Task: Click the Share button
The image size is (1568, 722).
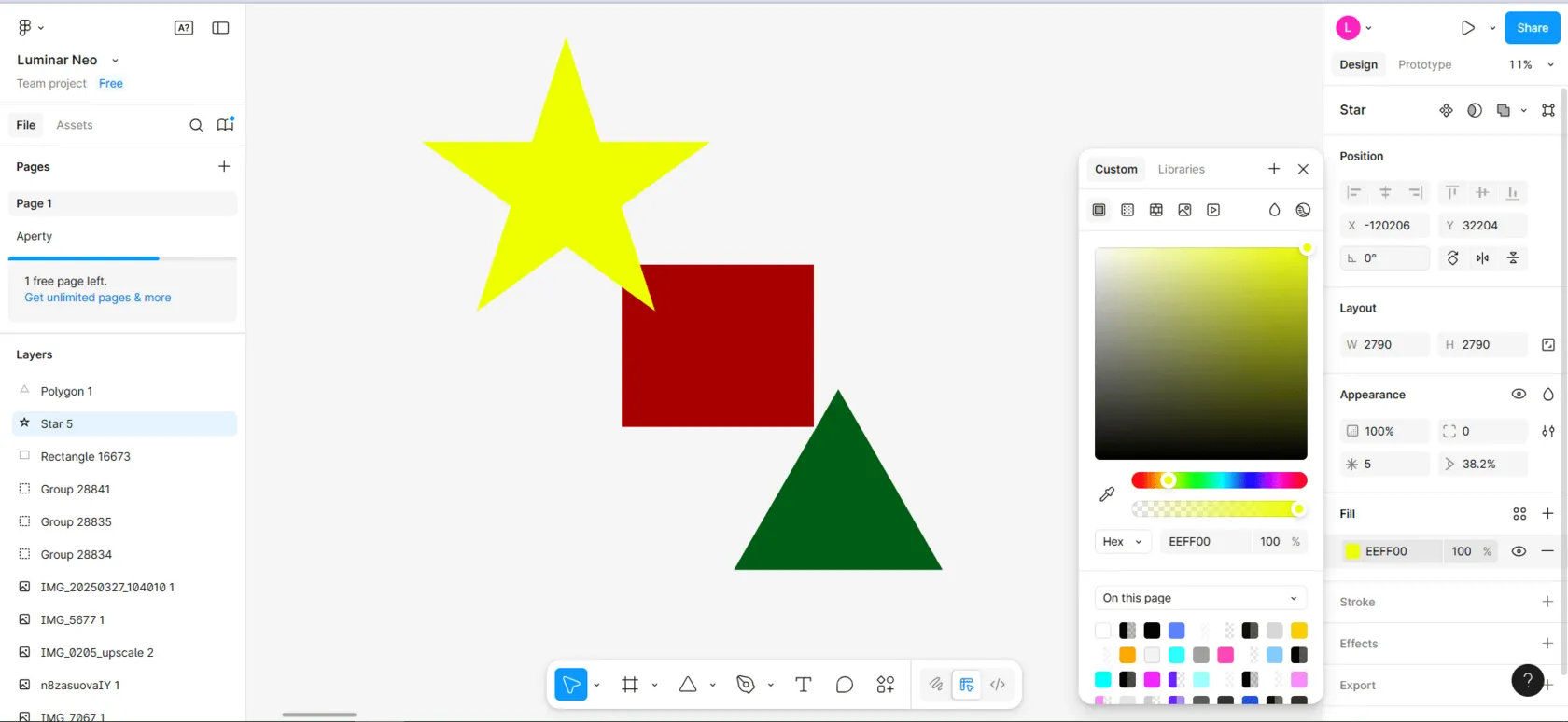Action: pyautogui.click(x=1532, y=28)
